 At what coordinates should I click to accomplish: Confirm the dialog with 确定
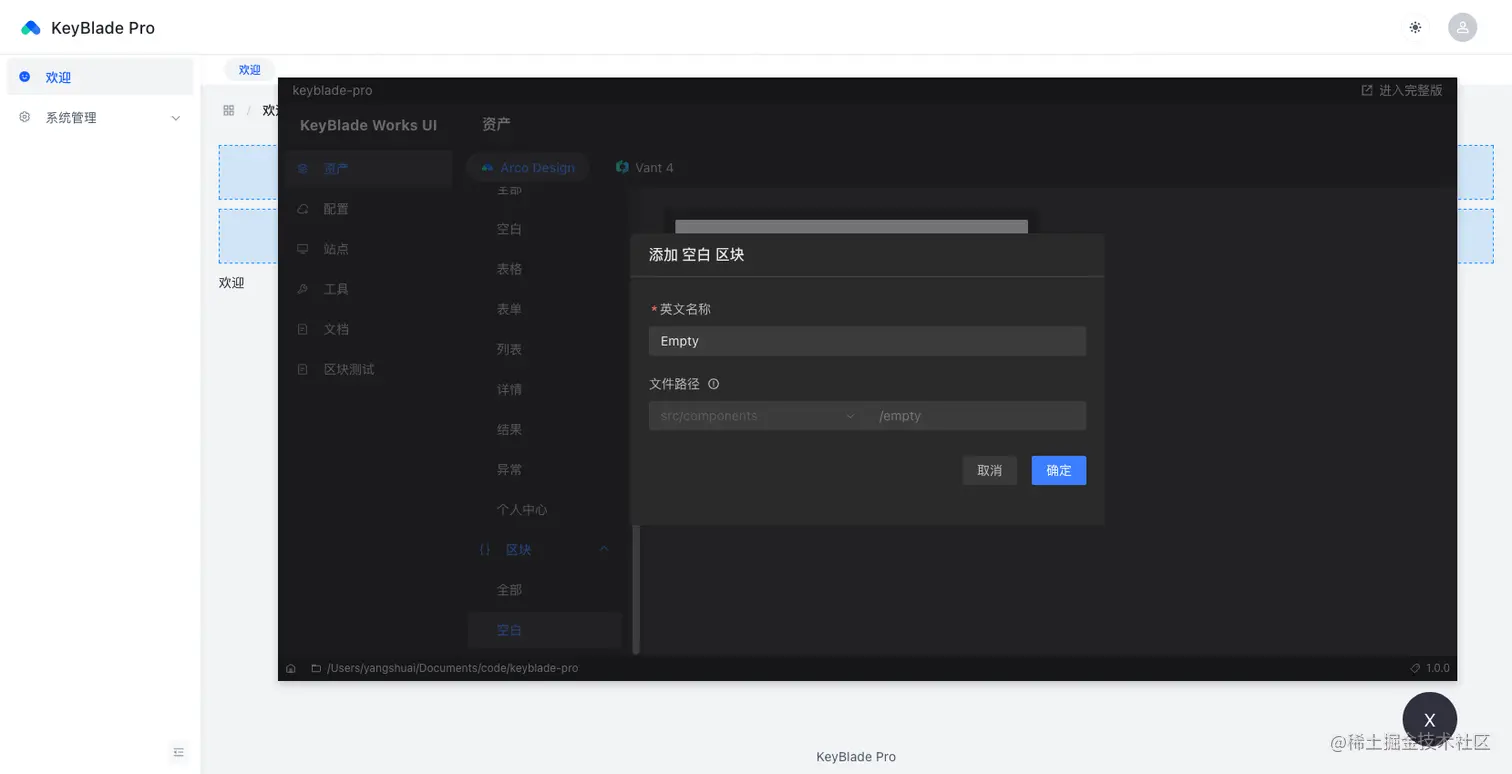click(x=1058, y=470)
